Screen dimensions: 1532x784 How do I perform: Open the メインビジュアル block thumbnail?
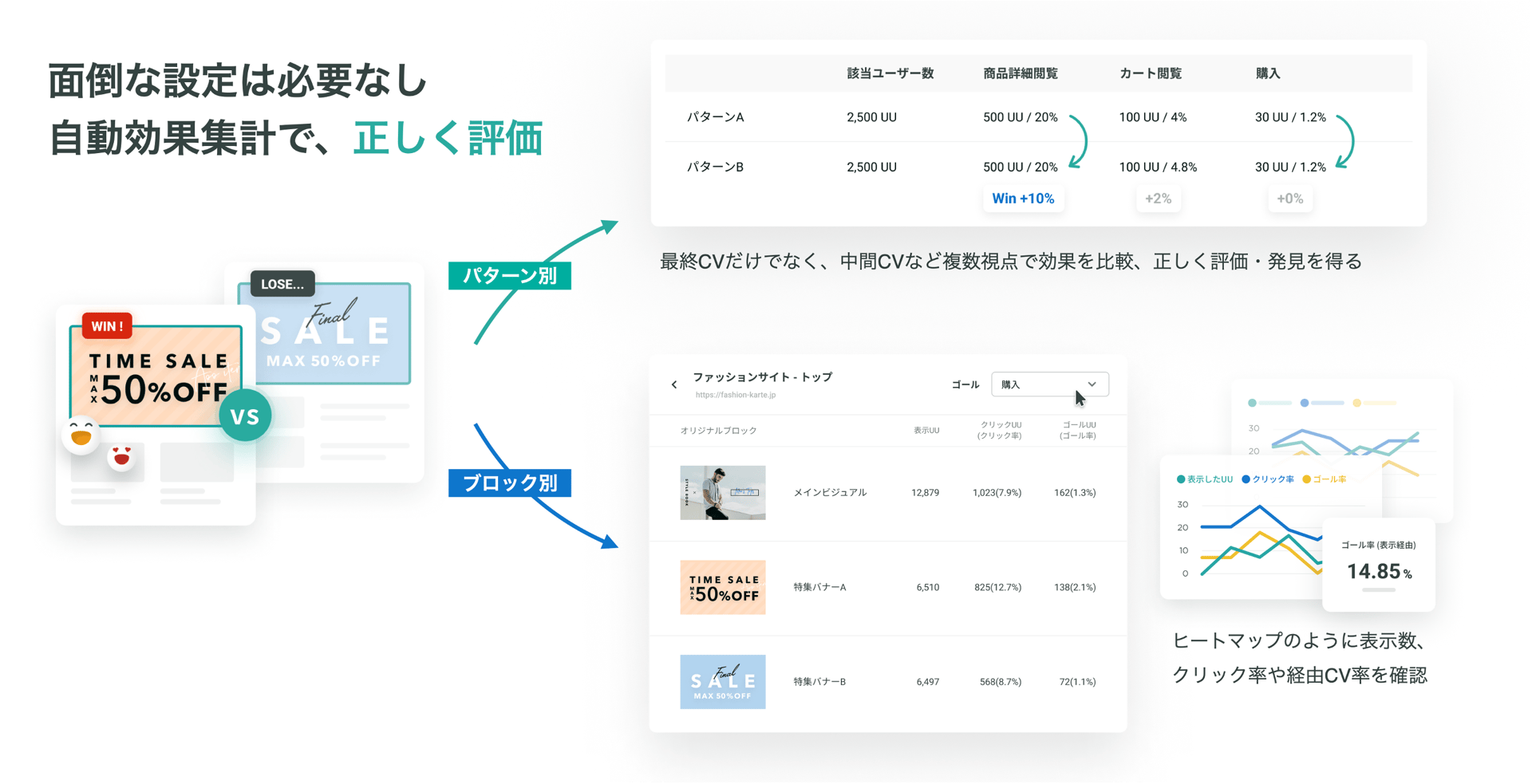722,493
